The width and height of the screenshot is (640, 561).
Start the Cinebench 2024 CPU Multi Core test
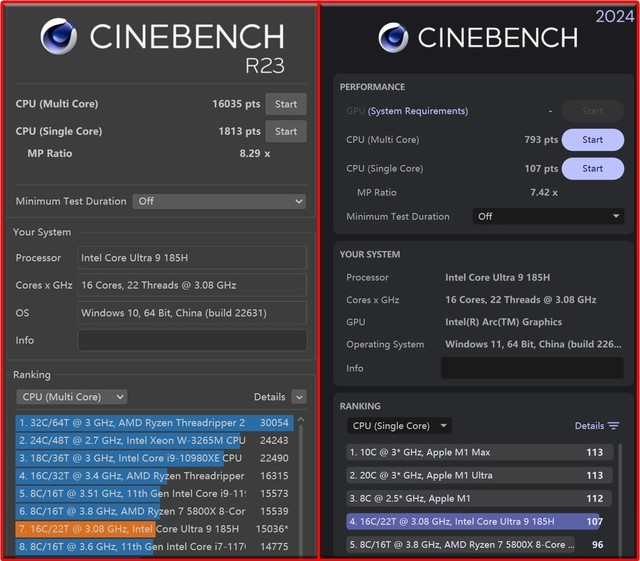tap(592, 140)
